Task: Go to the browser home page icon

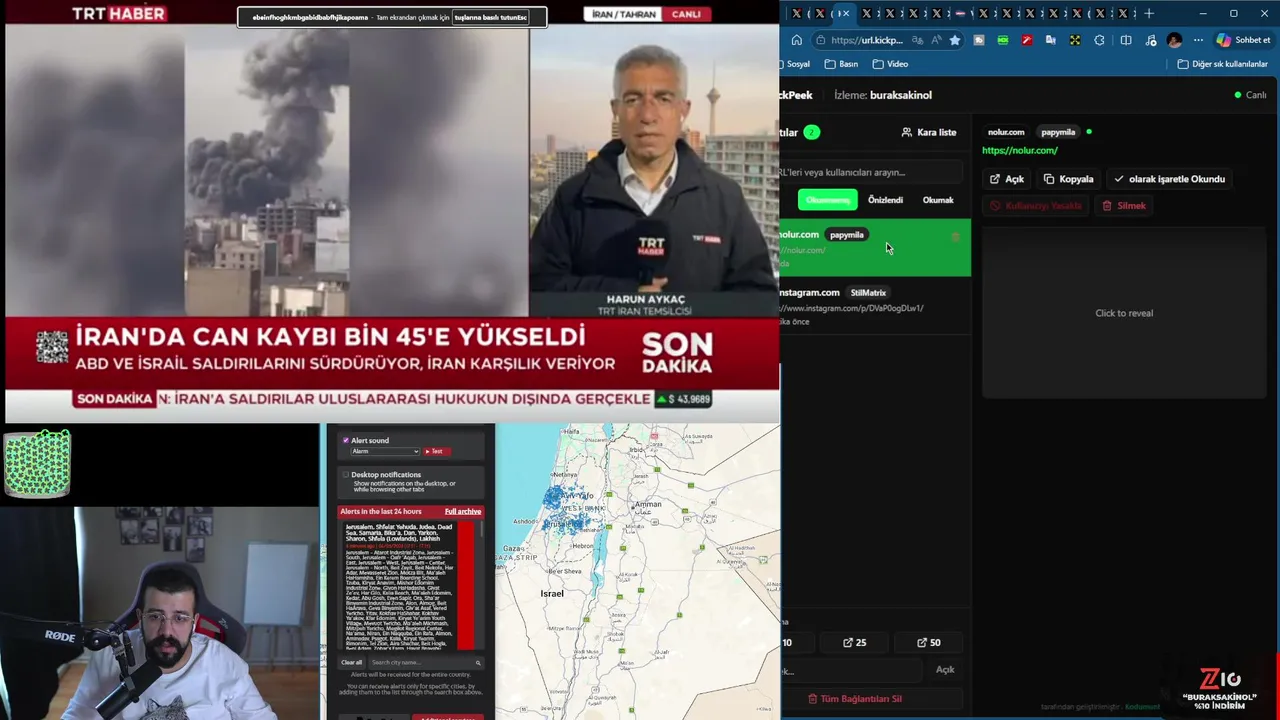Action: [x=796, y=40]
